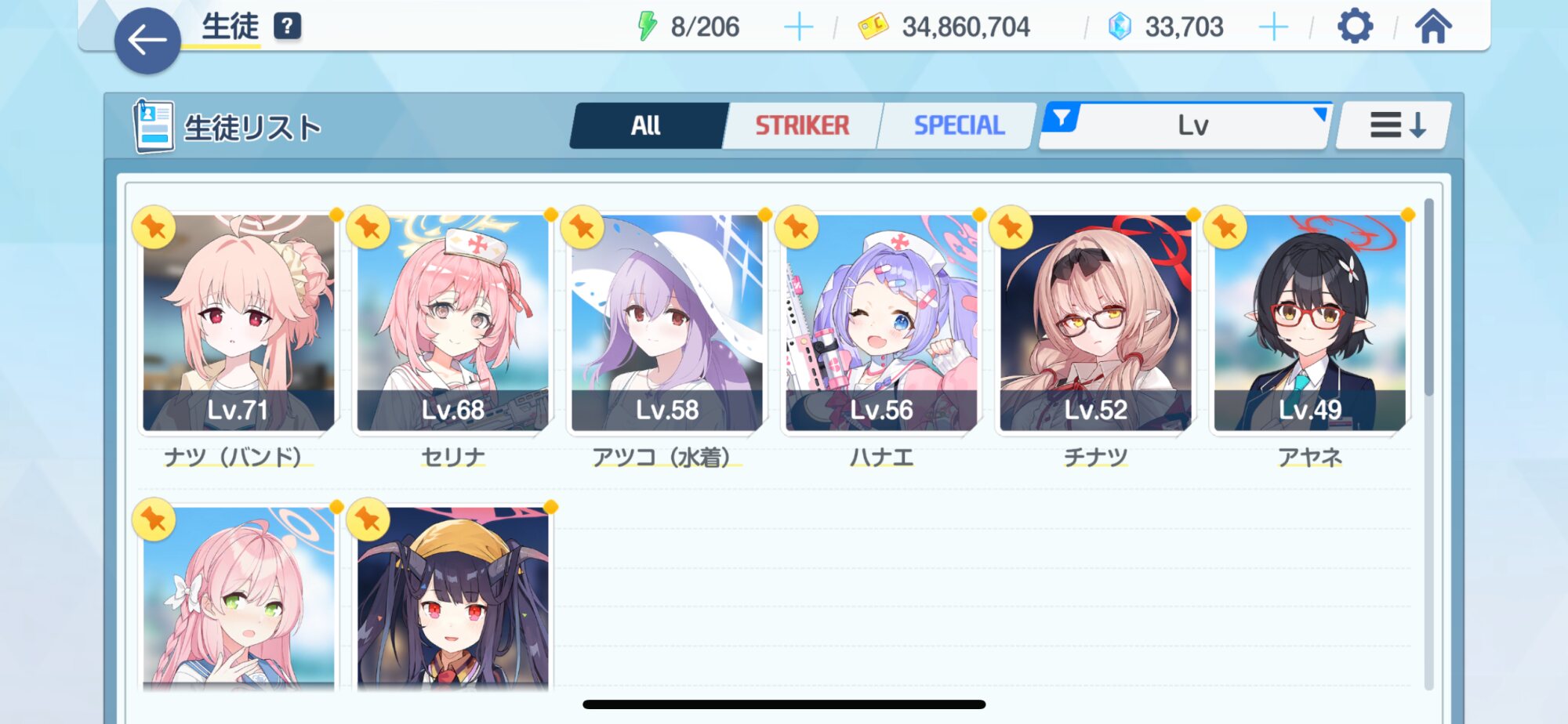The image size is (1568, 724).
Task: Tap the credits coin icon
Action: 873,27
